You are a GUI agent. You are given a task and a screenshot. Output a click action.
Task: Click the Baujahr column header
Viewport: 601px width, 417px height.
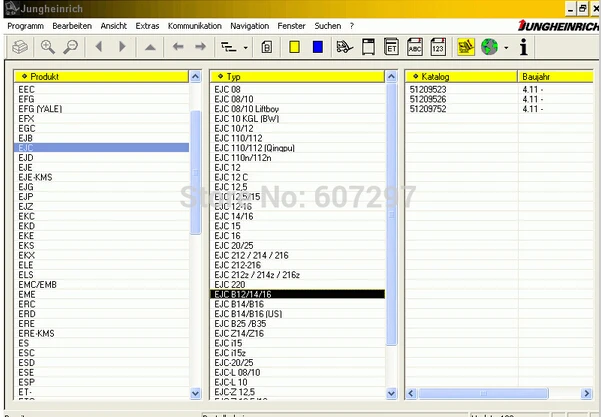(555, 77)
